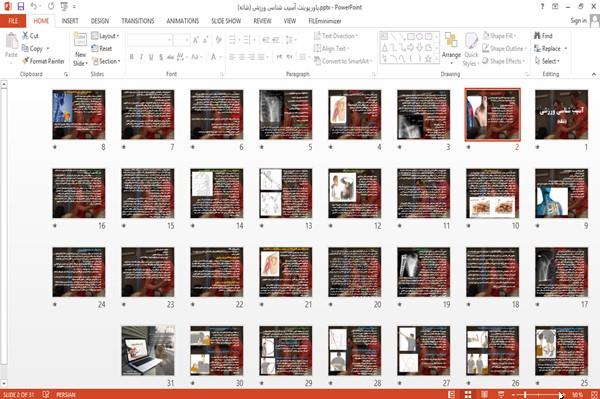Toggle Bold formatting

coord(132,57)
